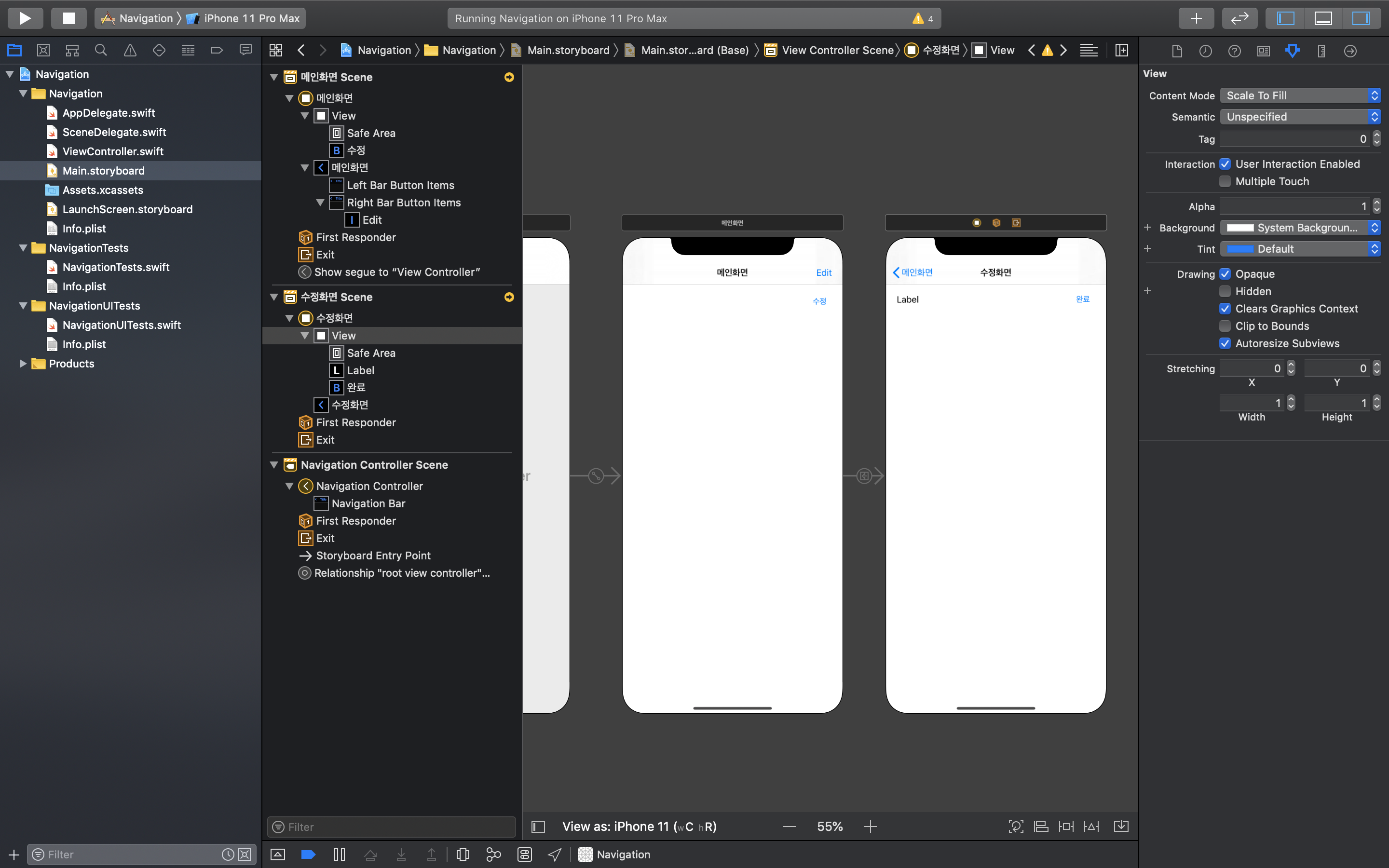The width and height of the screenshot is (1389, 868).
Task: Open the Background color swatch
Action: [x=1240, y=228]
